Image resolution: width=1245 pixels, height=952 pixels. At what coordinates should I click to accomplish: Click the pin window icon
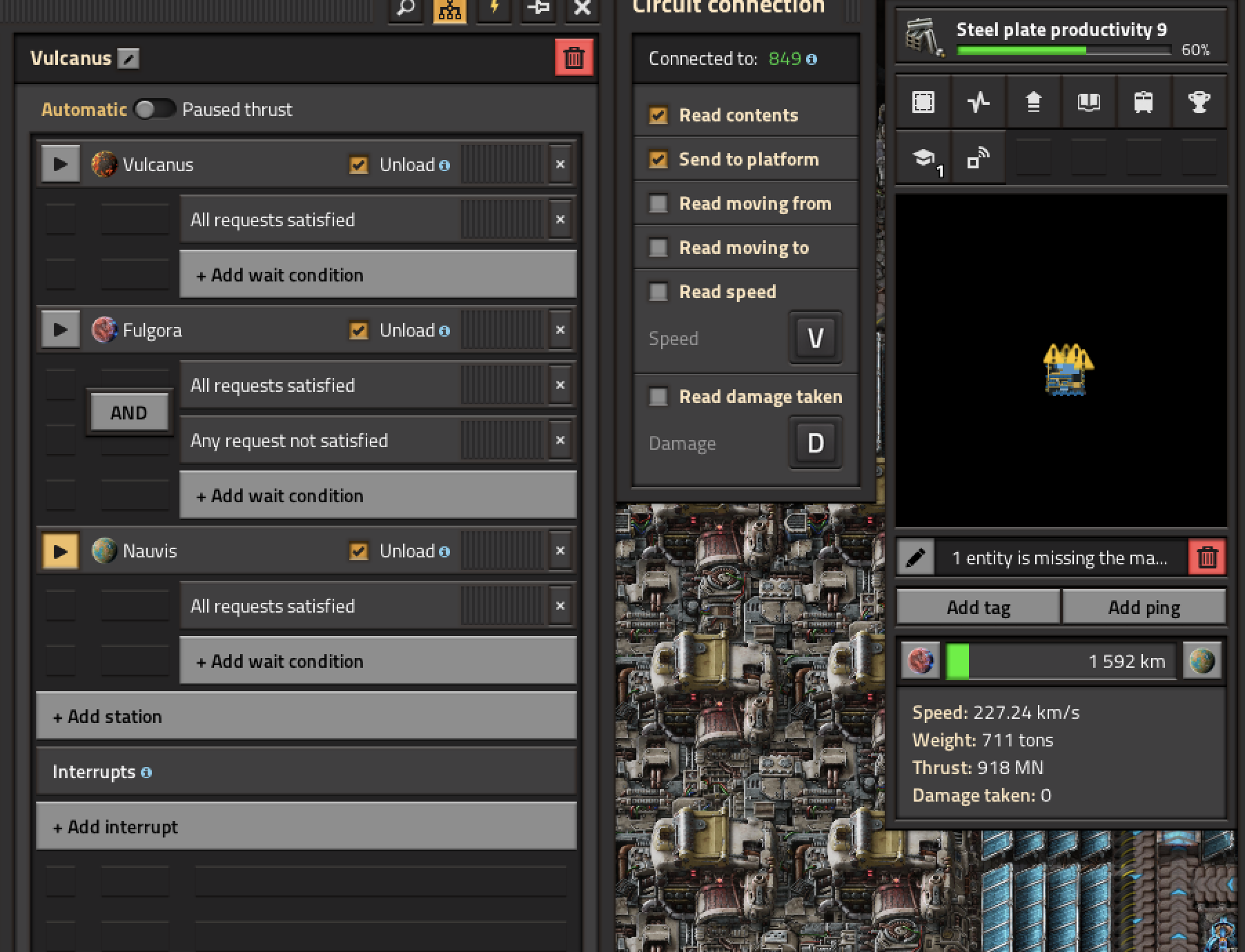pos(538,8)
